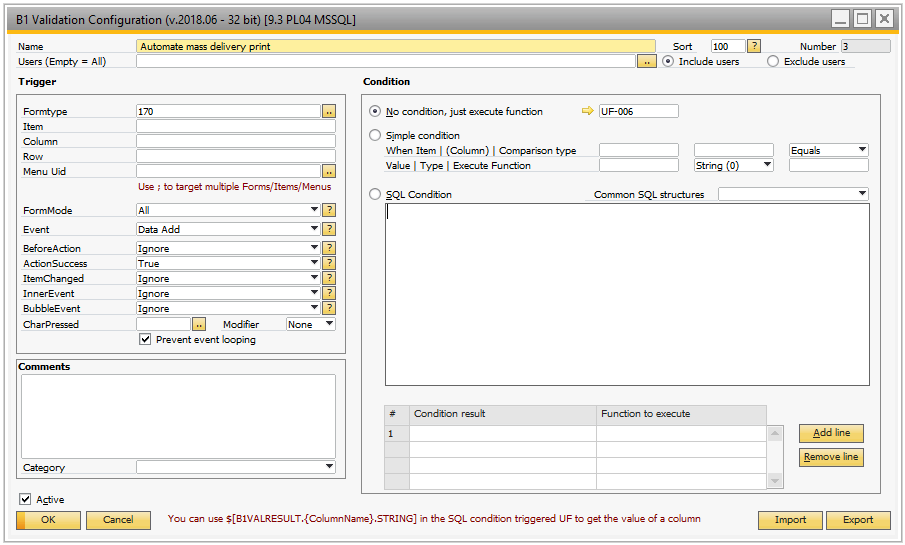Click Condition result cell in row 1
The height and width of the screenshot is (545, 905).
click(x=503, y=434)
